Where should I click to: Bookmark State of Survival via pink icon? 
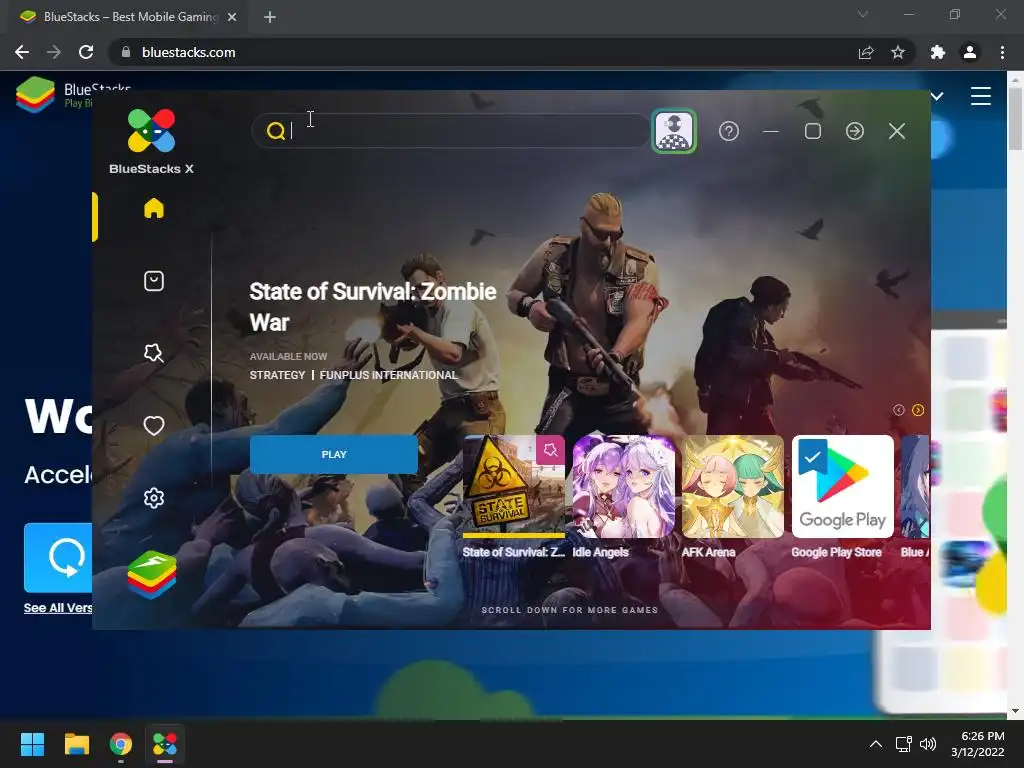tap(551, 450)
